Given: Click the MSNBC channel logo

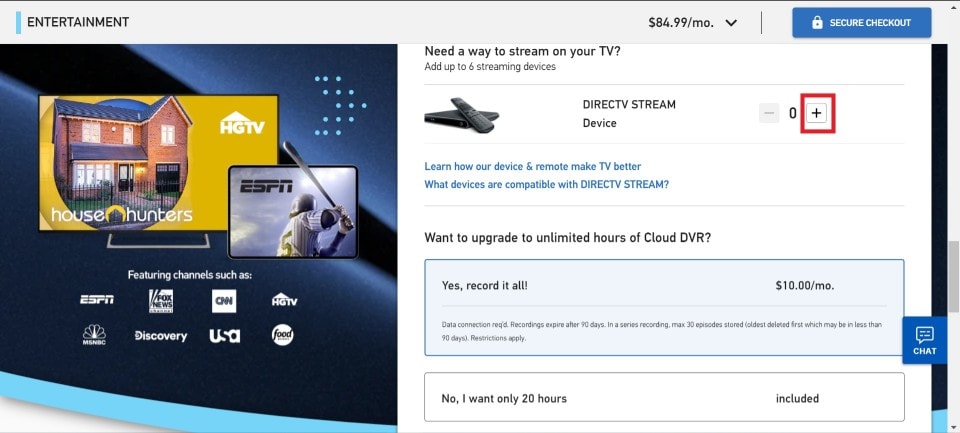Looking at the screenshot, I should tap(94, 335).
